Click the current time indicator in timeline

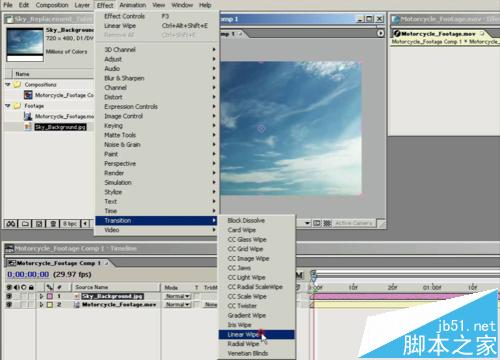click(313, 275)
